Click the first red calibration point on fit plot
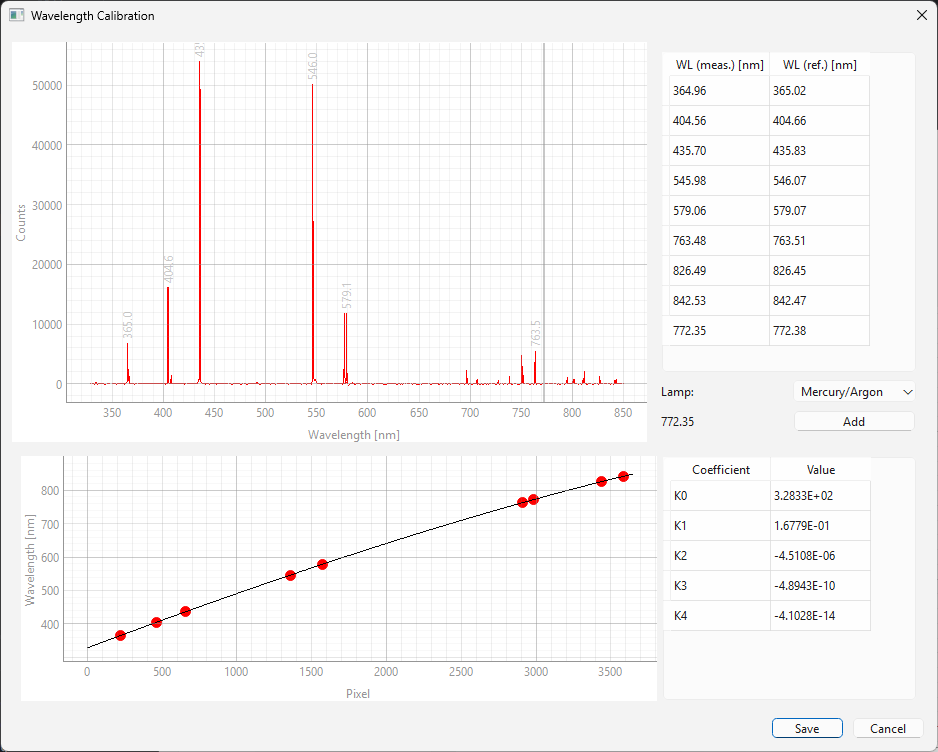The height and width of the screenshot is (752, 938). pyautogui.click(x=120, y=635)
